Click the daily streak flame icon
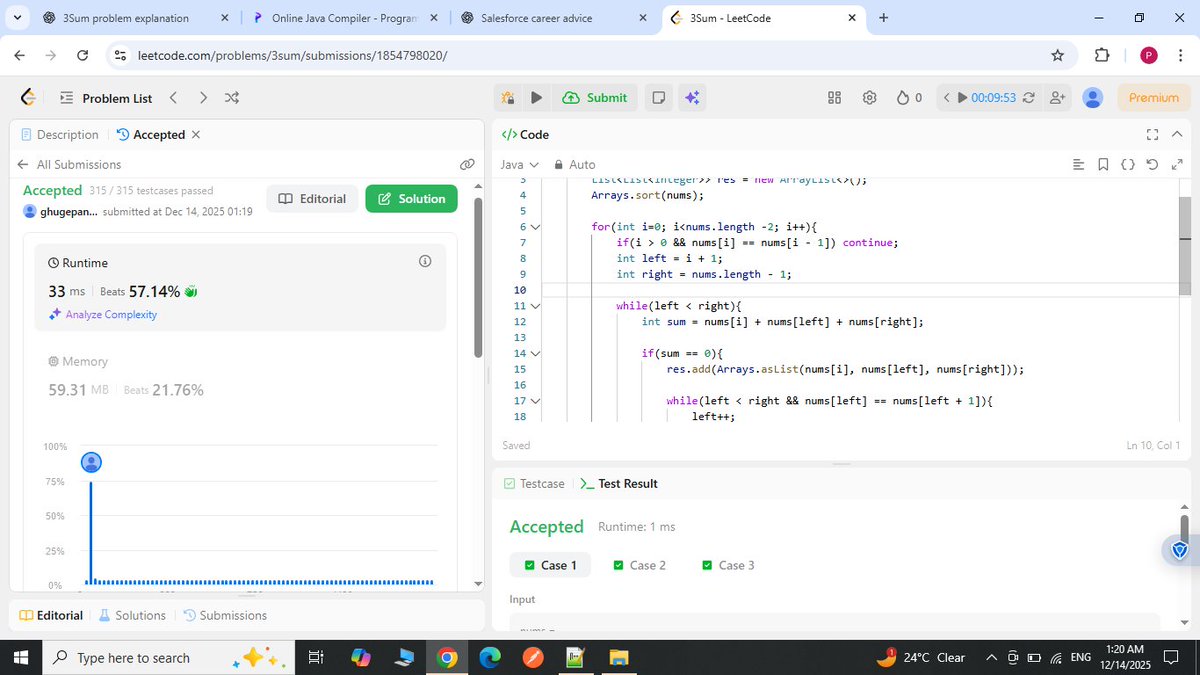The height and width of the screenshot is (675, 1200). pos(903,97)
